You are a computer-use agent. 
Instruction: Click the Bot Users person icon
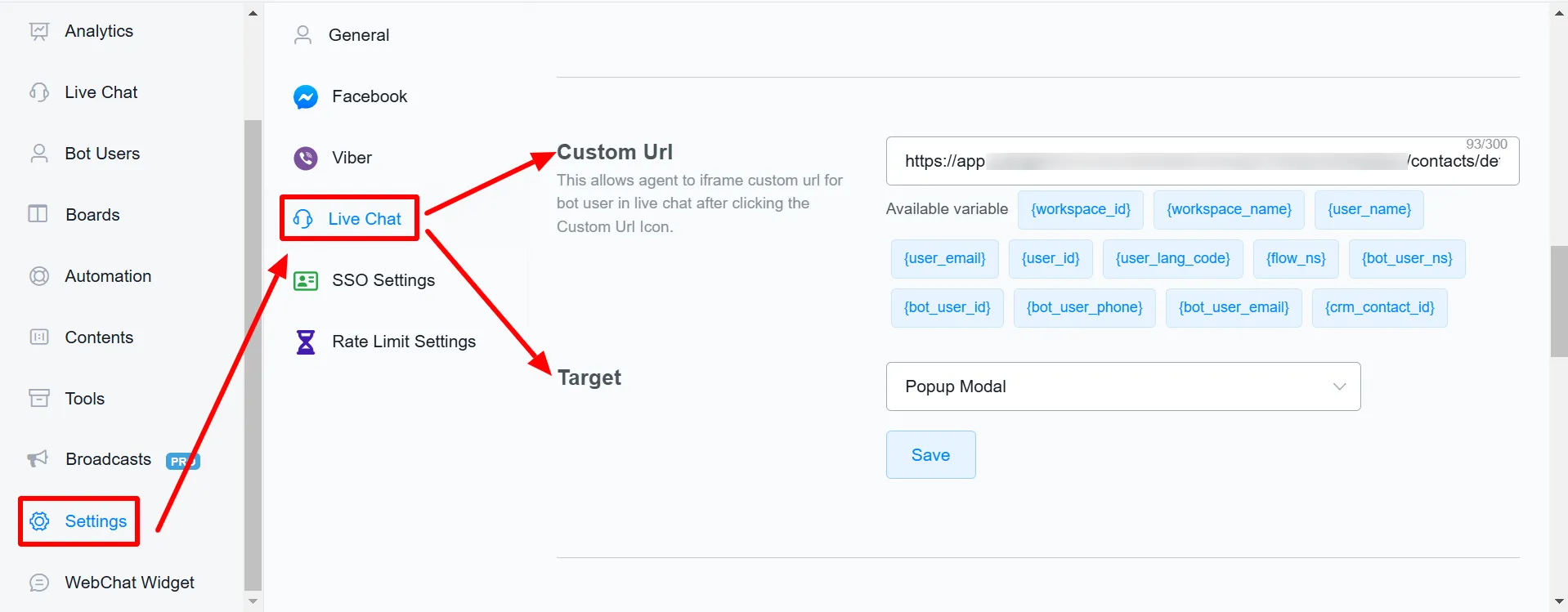[39, 154]
